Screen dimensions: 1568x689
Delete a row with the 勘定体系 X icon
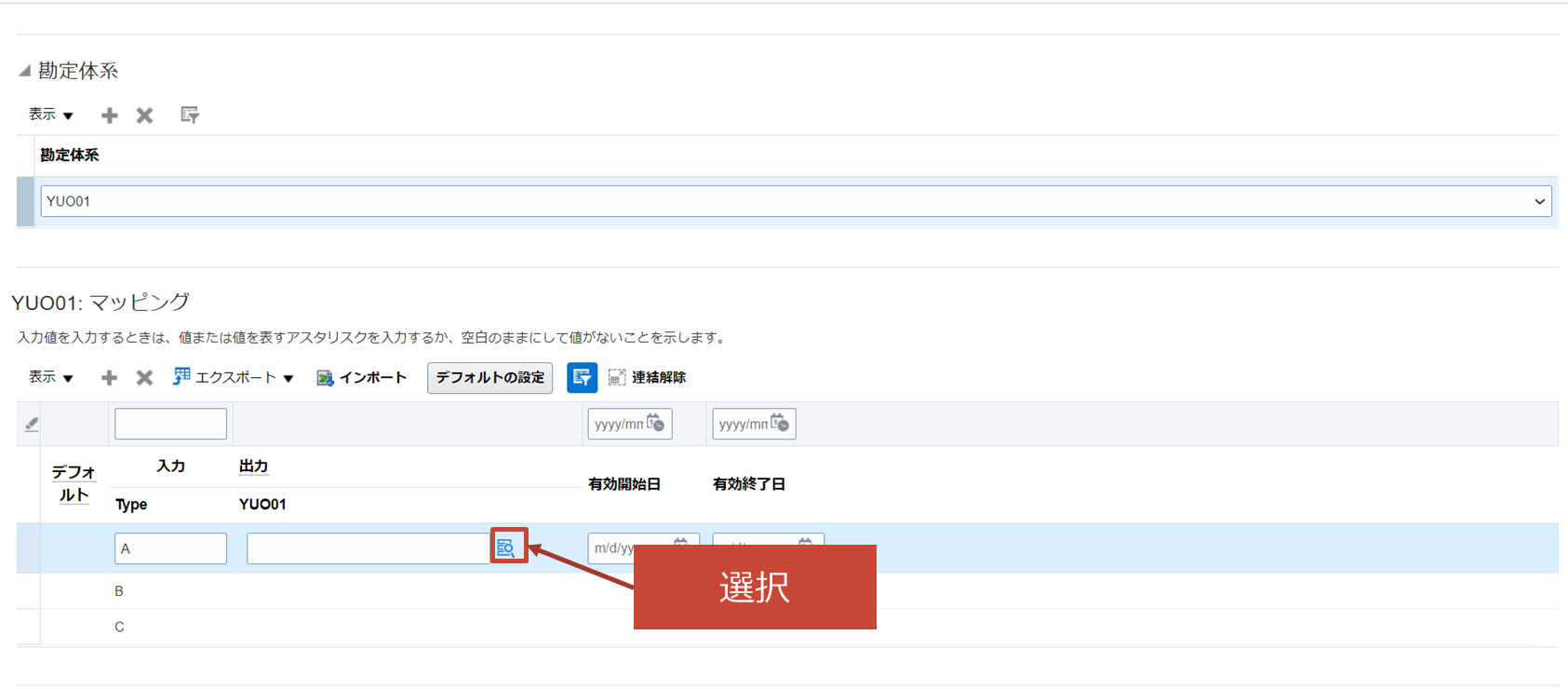coord(144,115)
